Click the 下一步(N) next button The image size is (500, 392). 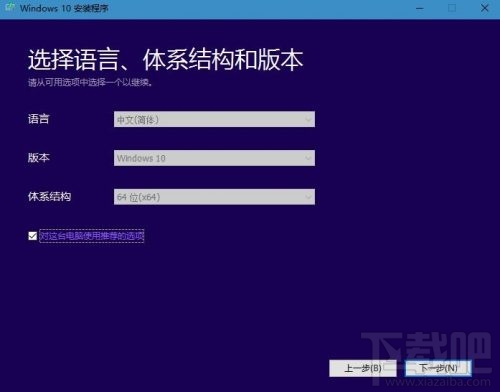tap(438, 368)
